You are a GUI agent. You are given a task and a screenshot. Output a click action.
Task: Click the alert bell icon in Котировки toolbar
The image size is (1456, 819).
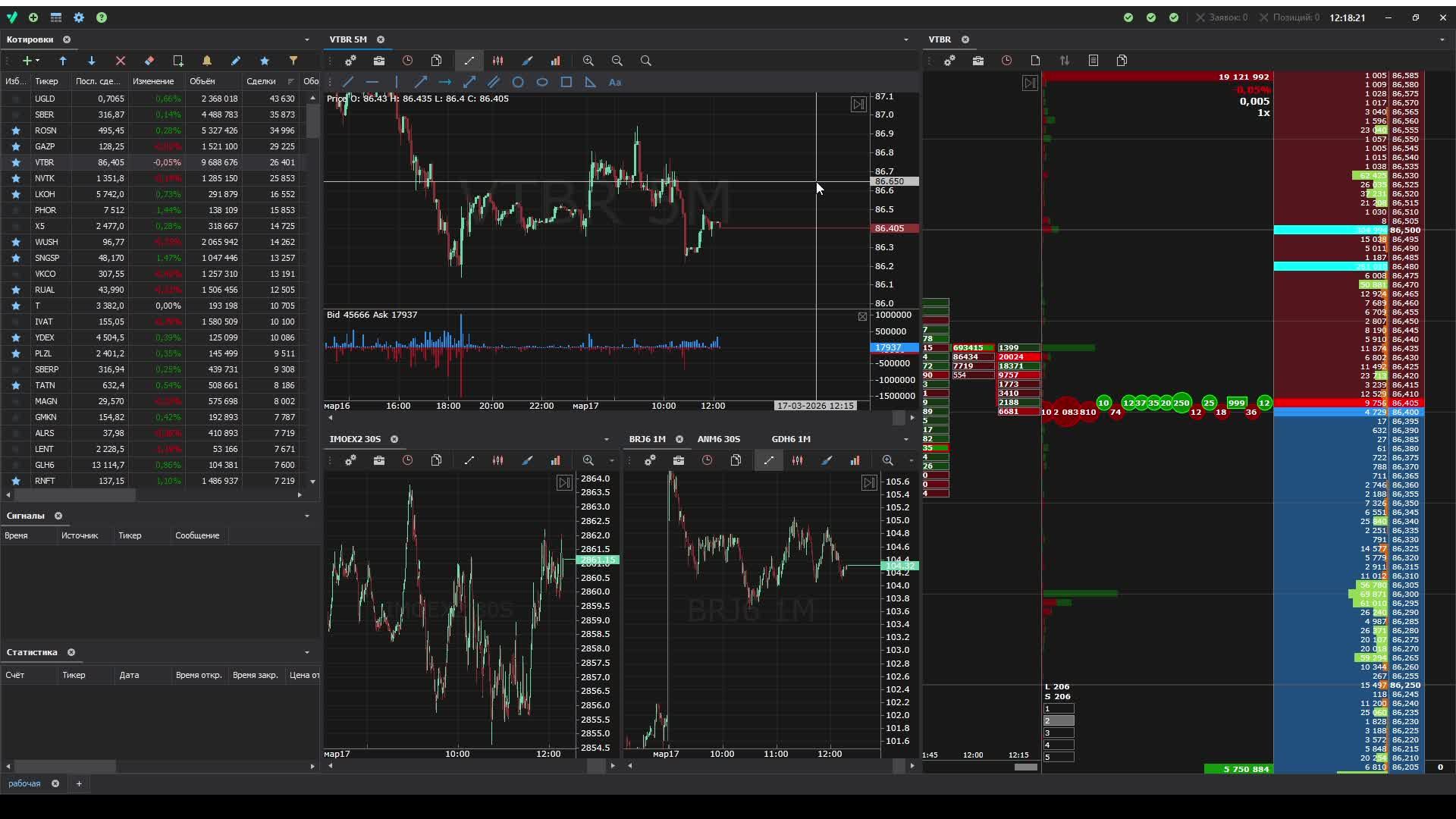[x=206, y=61]
